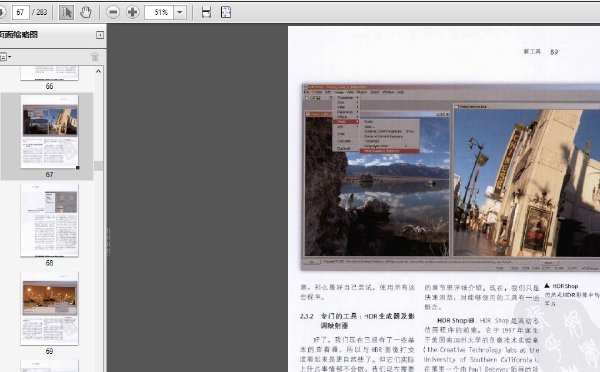The image size is (600, 372).
Task: Click the page label 68
Action: (49, 263)
